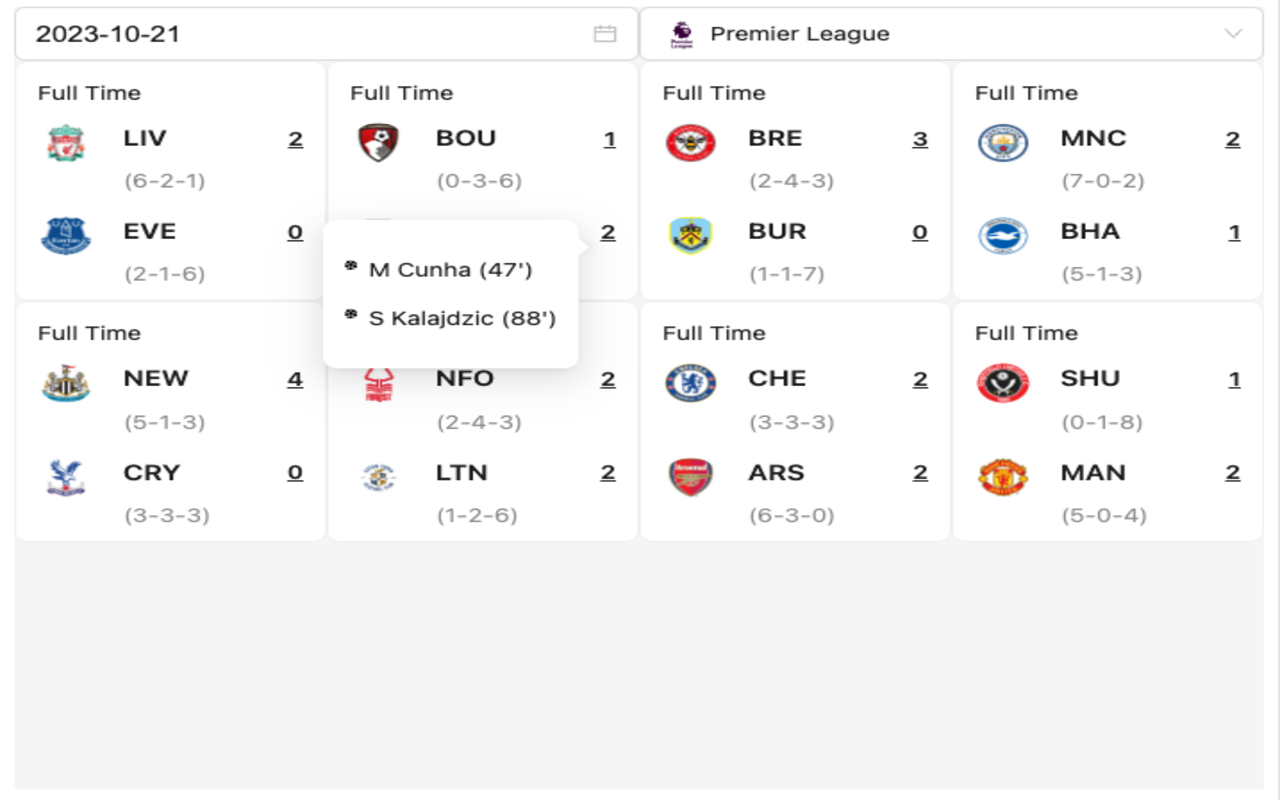Click the Sheffield United badge
Viewport: 1280px width, 800px height.
point(1004,380)
